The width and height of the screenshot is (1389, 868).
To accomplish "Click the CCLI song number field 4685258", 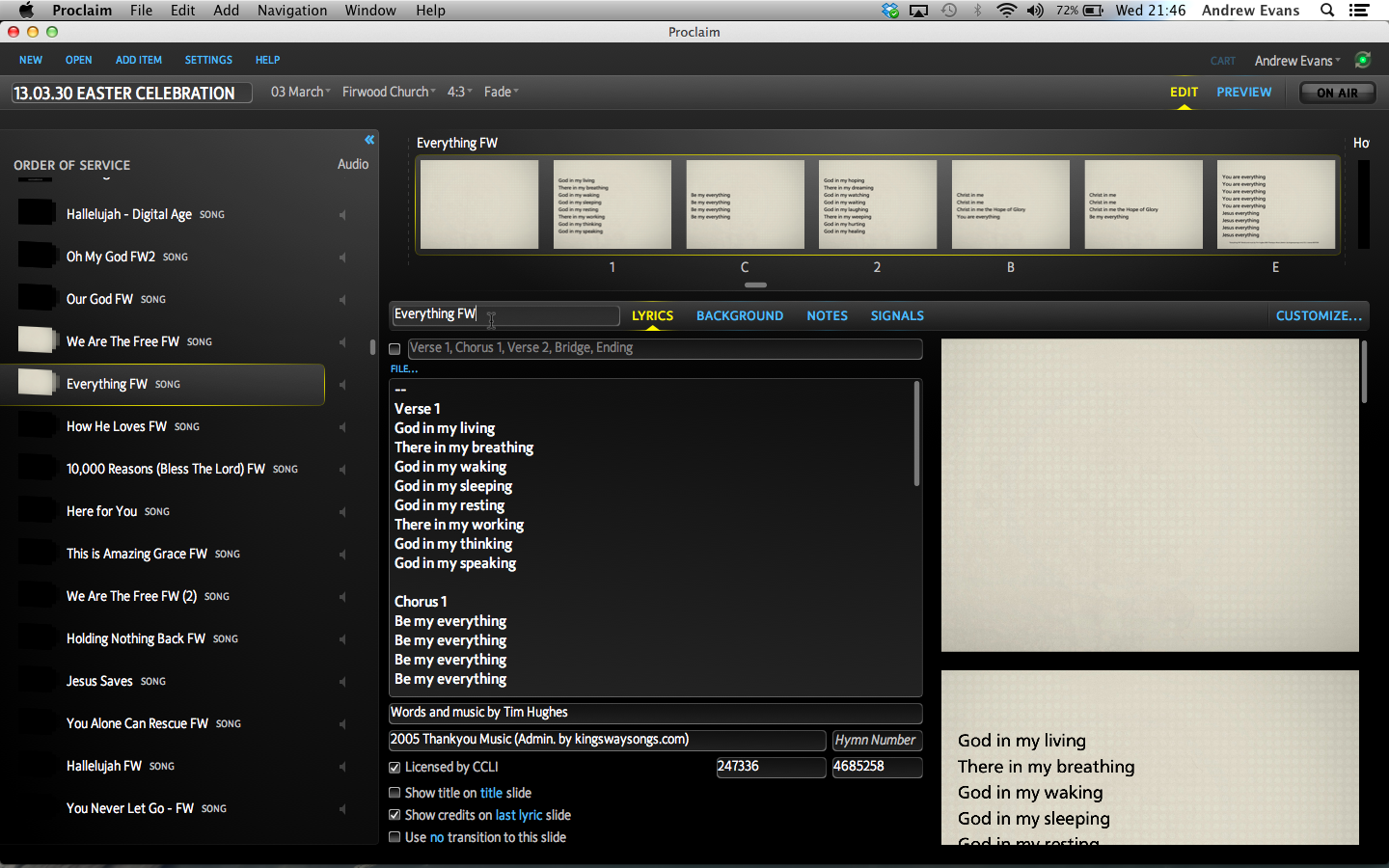I will pyautogui.click(x=877, y=767).
